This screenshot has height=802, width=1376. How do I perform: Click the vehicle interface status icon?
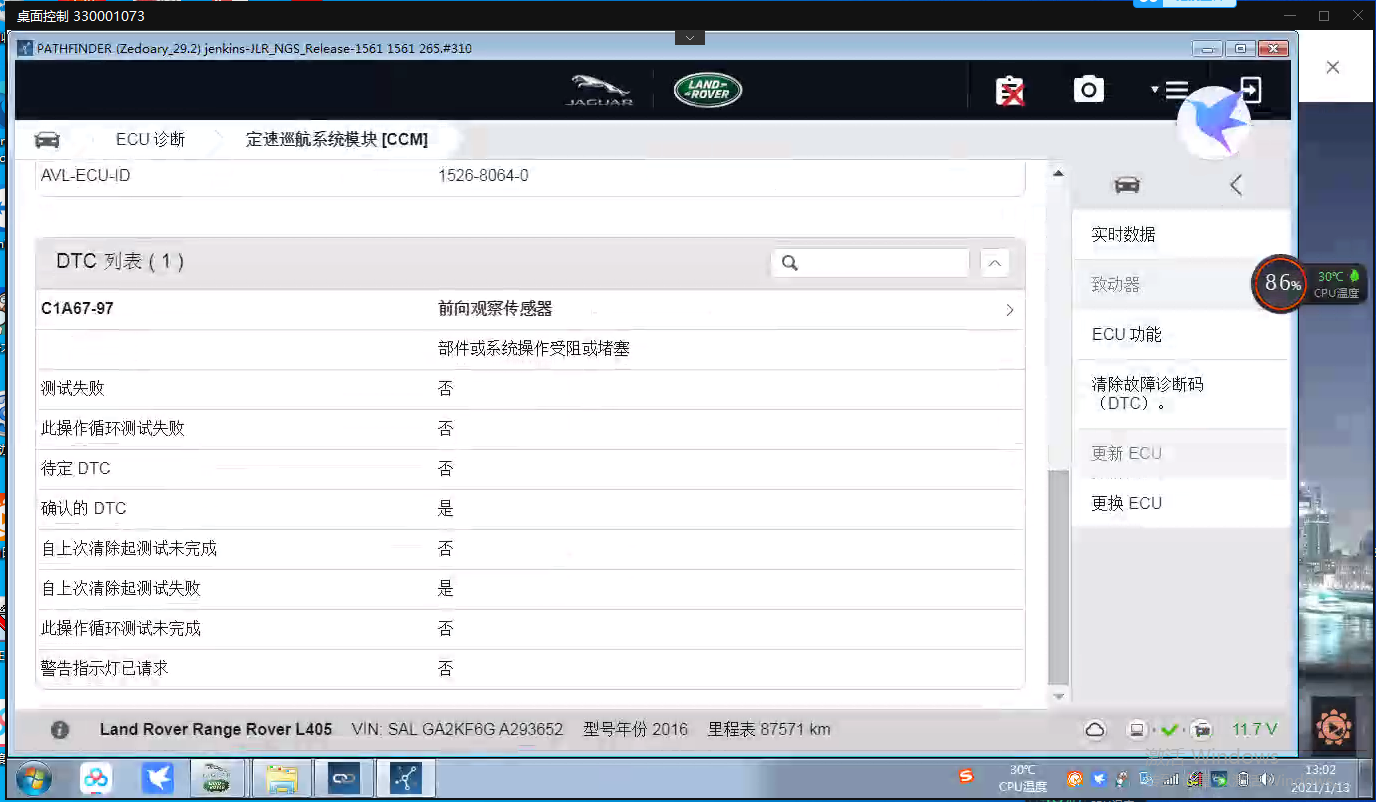point(1203,730)
